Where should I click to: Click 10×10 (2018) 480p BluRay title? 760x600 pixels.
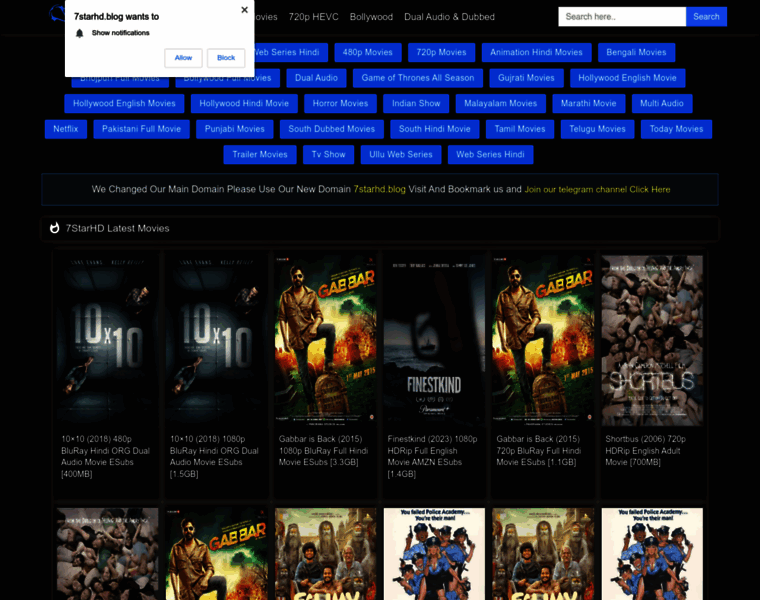pyautogui.click(x=106, y=457)
